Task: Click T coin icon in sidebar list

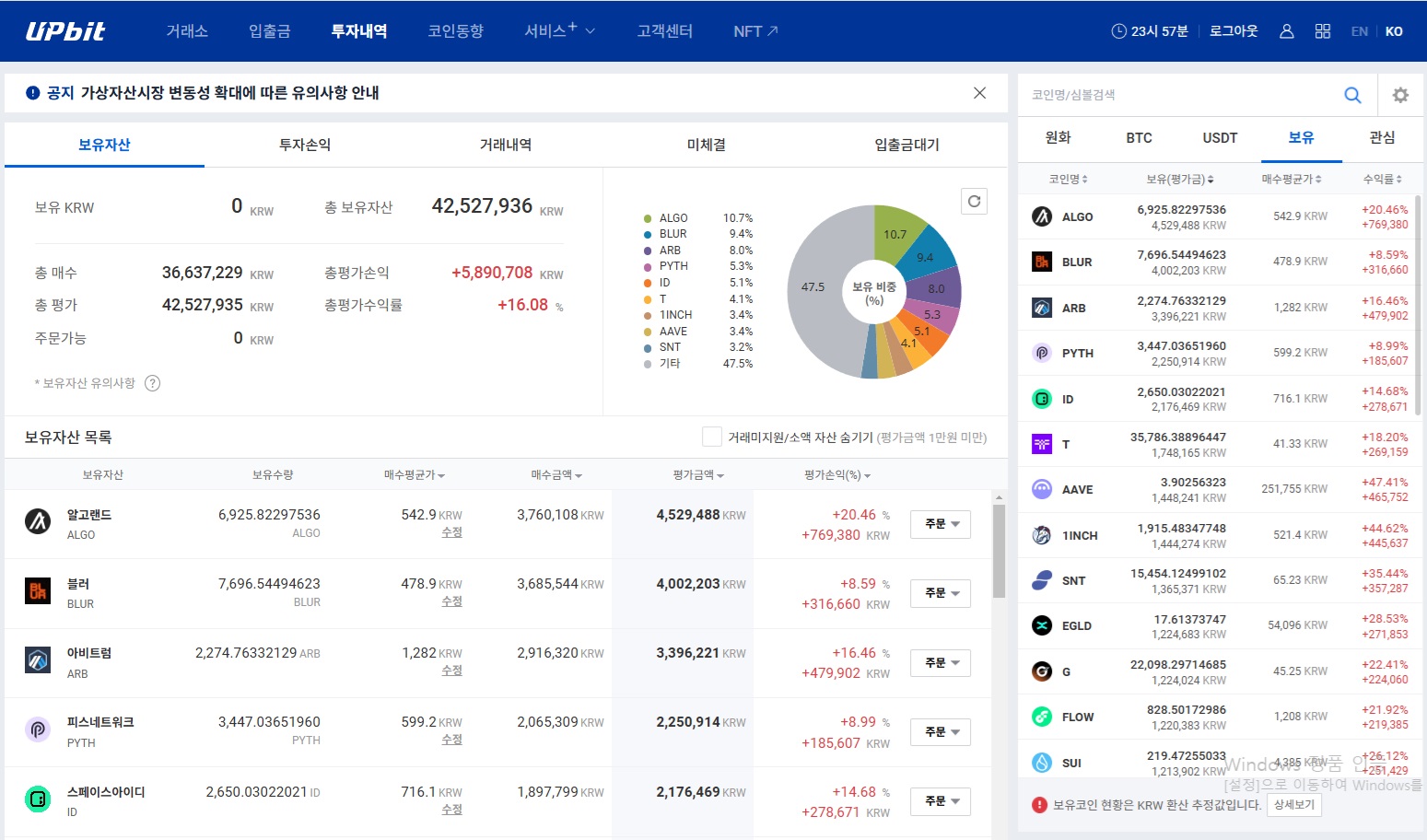Action: [x=1042, y=444]
